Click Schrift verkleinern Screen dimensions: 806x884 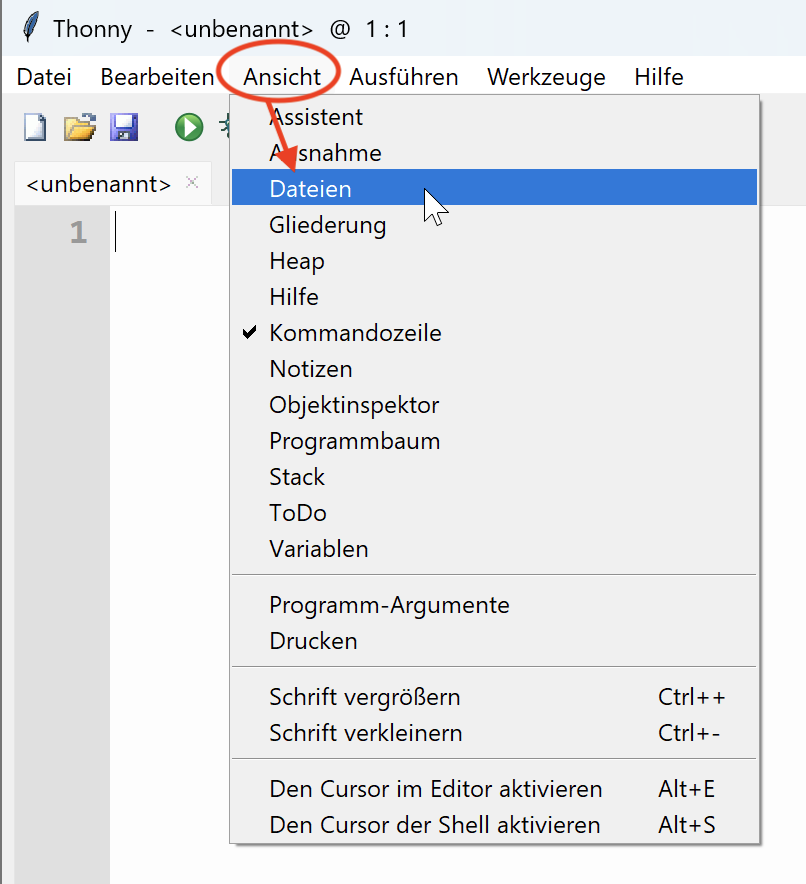[x=365, y=733]
